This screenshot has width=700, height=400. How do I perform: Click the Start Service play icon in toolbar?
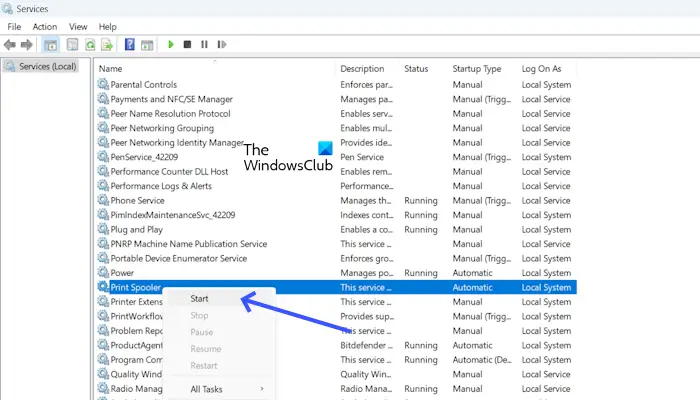pyautogui.click(x=171, y=44)
